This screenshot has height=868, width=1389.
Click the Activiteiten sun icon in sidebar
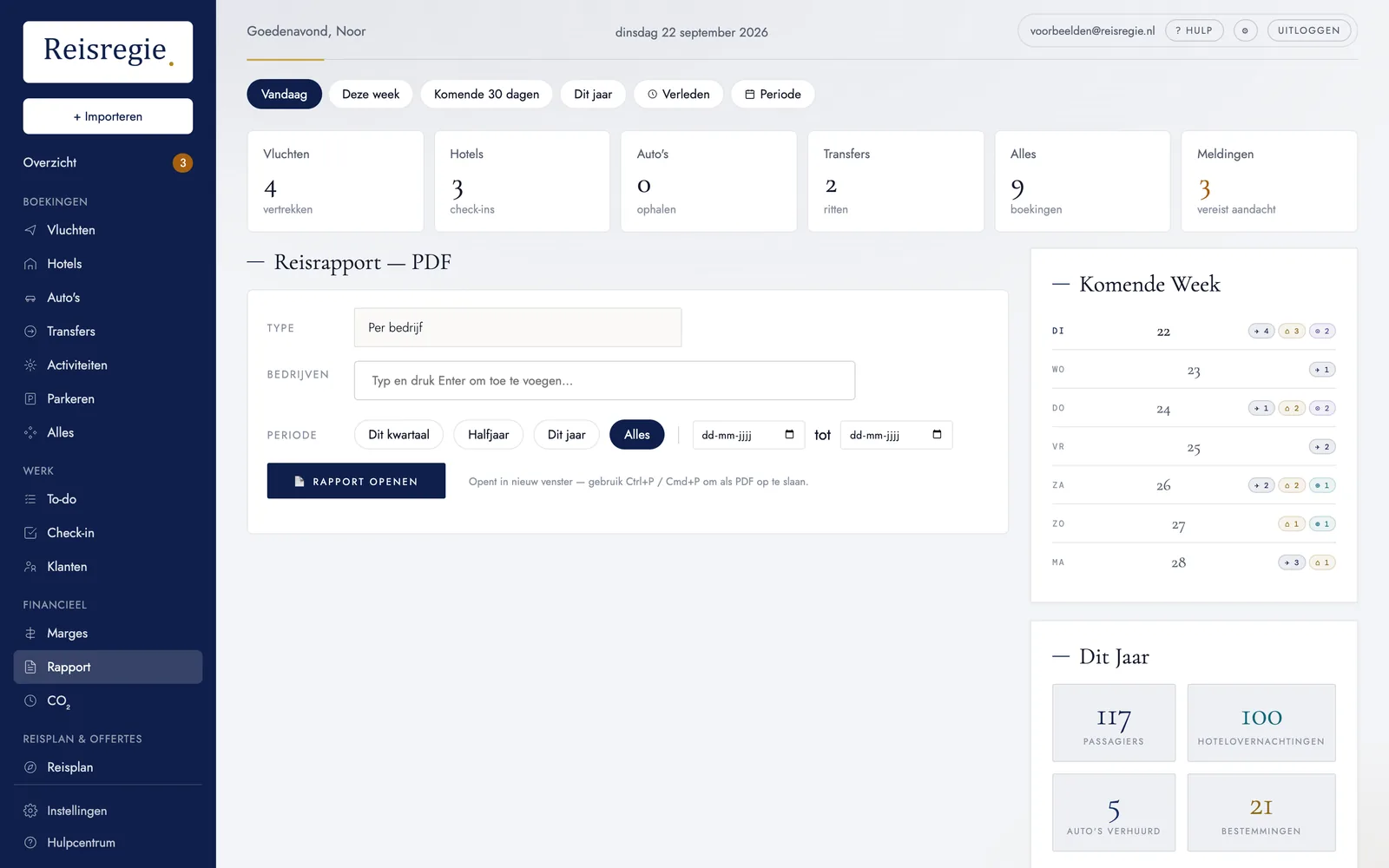point(30,365)
